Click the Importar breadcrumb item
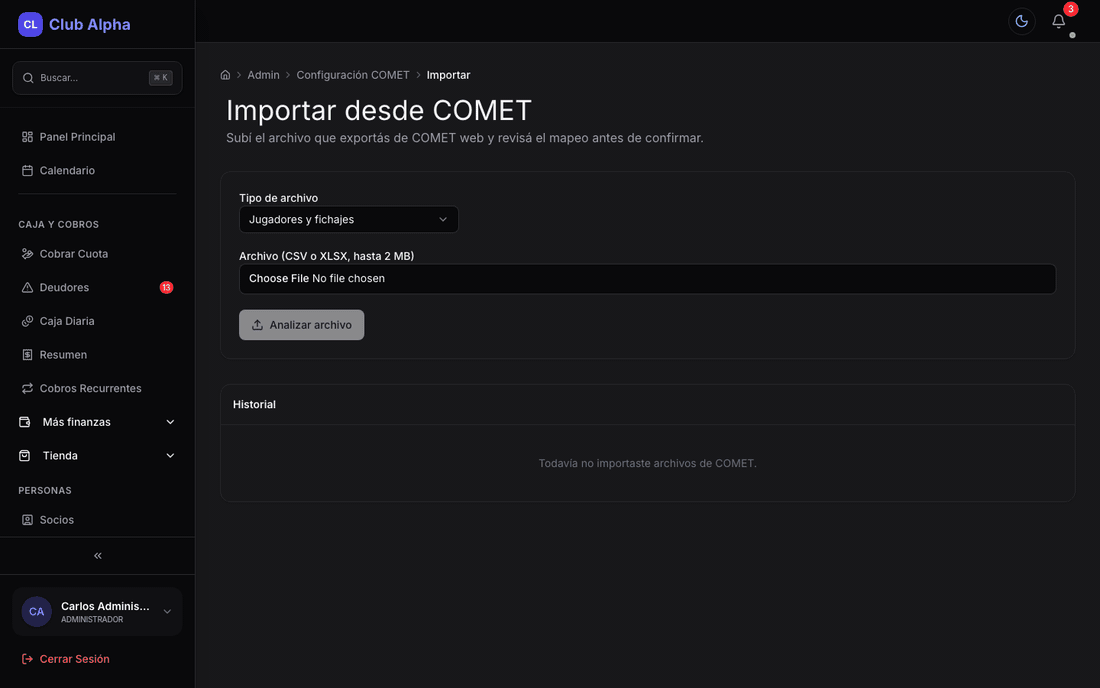The width and height of the screenshot is (1100, 688). tap(448, 75)
